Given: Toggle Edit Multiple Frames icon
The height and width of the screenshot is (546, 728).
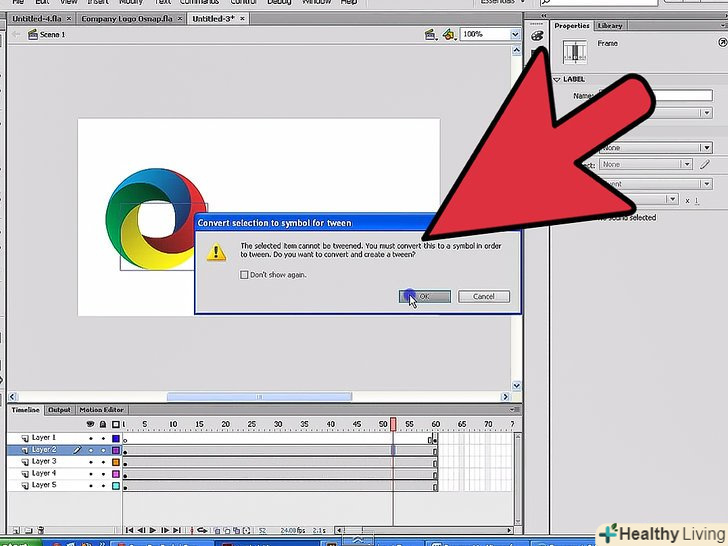Looking at the screenshot, I should 237,530.
